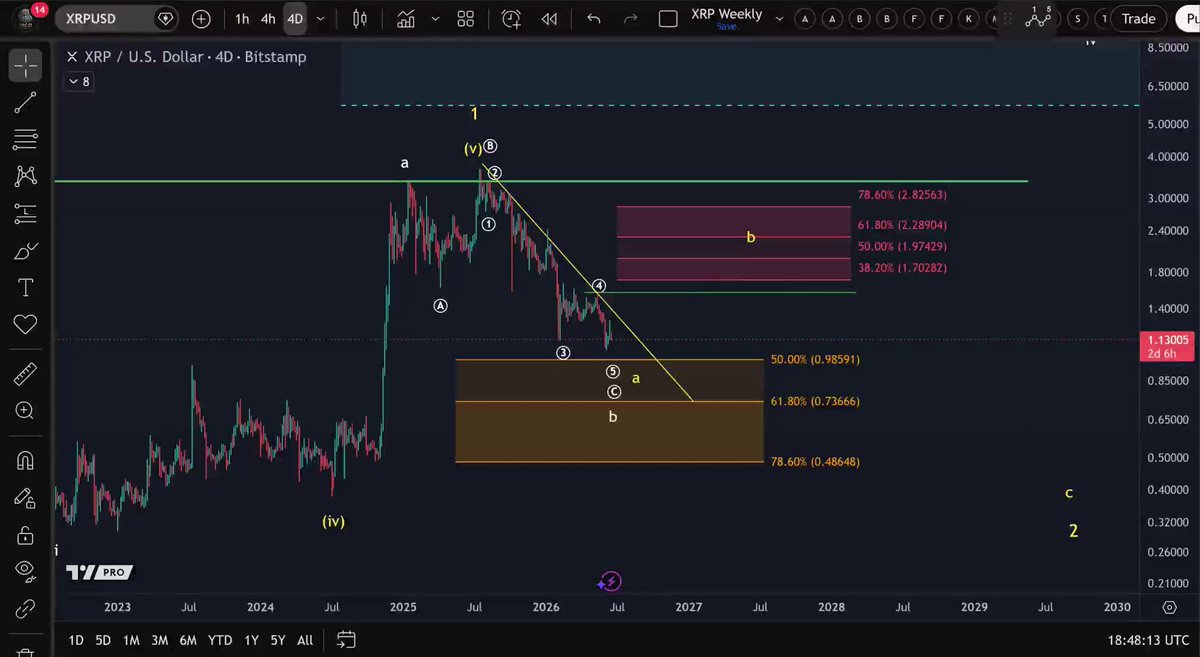The image size is (1200, 657).
Task: Click the Elliott wave pattern icon
Action: point(1036,18)
